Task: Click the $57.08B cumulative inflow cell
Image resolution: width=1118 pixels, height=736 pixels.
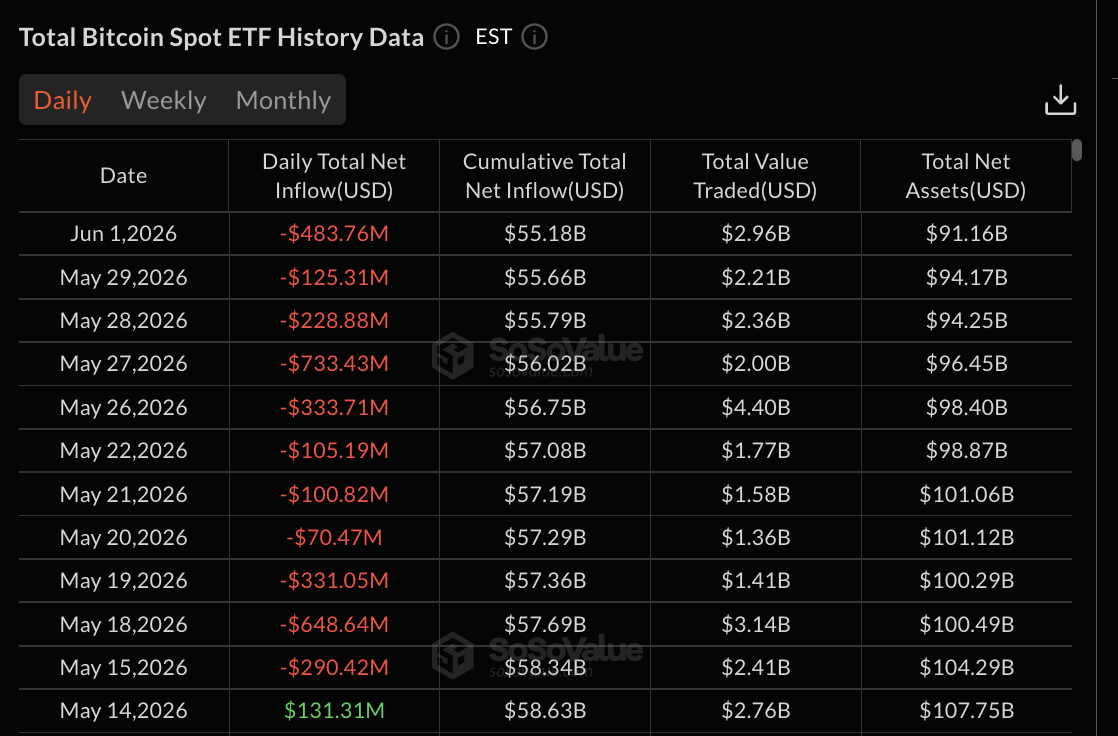Action: (545, 451)
